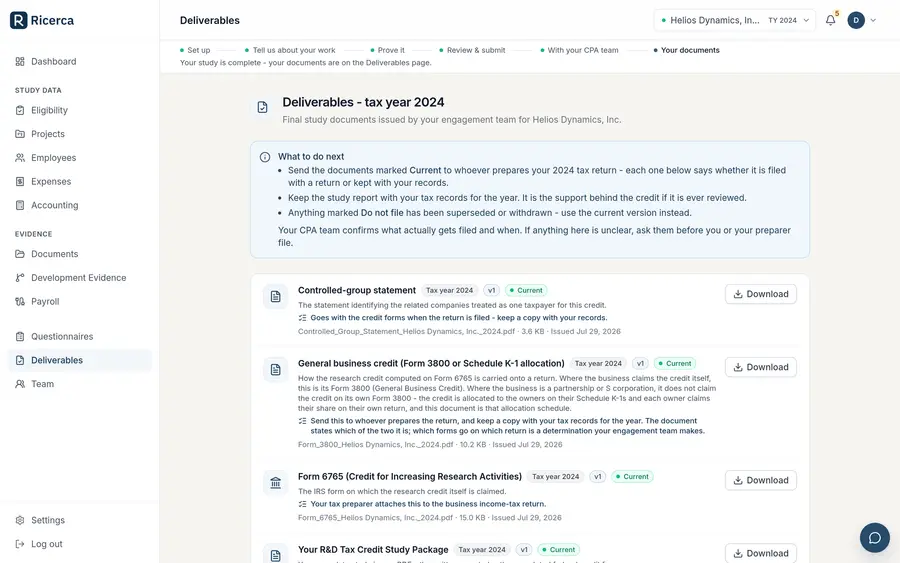Image resolution: width=900 pixels, height=563 pixels.
Task: Go to Review & submit step
Action: tap(472, 50)
